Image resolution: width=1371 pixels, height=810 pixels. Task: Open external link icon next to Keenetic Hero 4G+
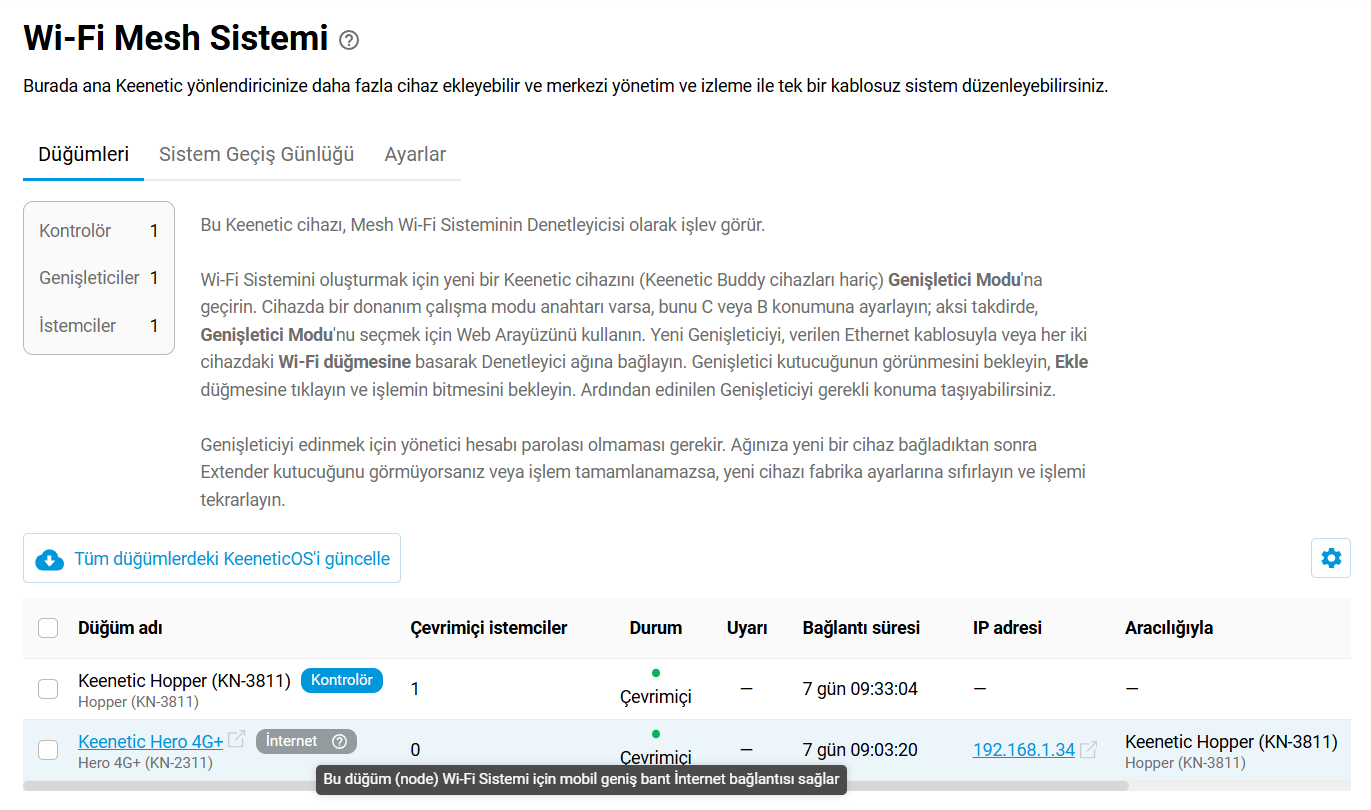(237, 740)
